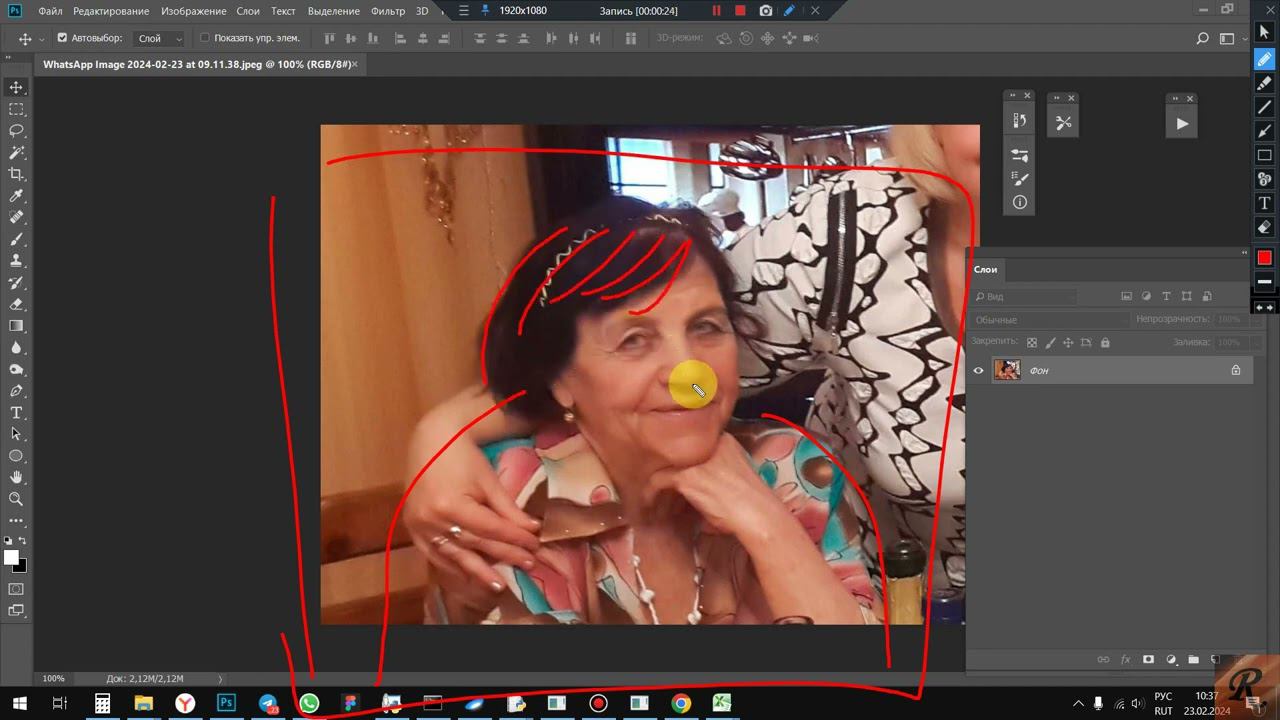Show hidden icons in the system tray
Screen dimensions: 1280x720
pos(1078,704)
